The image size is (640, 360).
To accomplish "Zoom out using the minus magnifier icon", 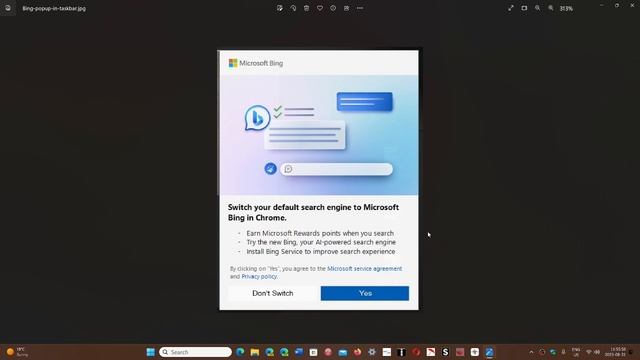I will coord(538,8).
